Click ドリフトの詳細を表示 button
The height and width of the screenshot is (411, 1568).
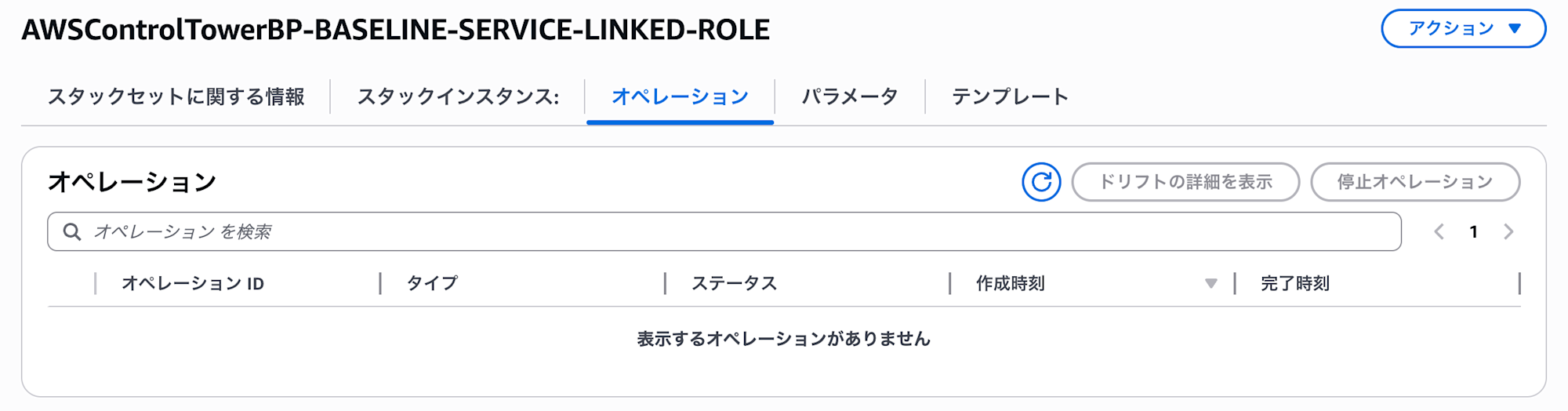pyautogui.click(x=1185, y=182)
